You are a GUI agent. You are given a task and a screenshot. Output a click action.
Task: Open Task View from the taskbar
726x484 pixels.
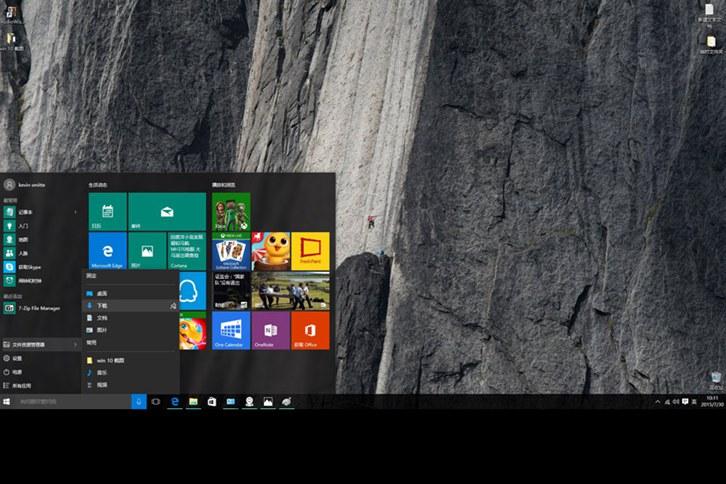coord(156,402)
